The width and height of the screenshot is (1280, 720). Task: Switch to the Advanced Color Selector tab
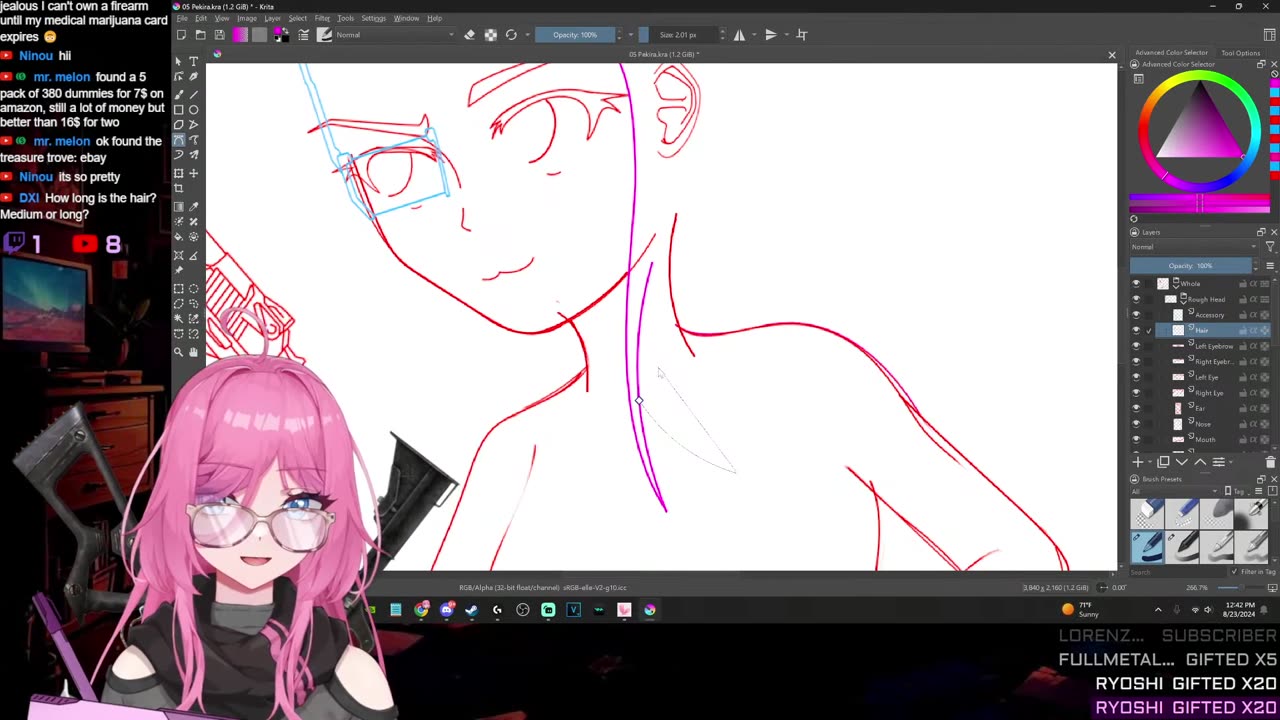1172,53
